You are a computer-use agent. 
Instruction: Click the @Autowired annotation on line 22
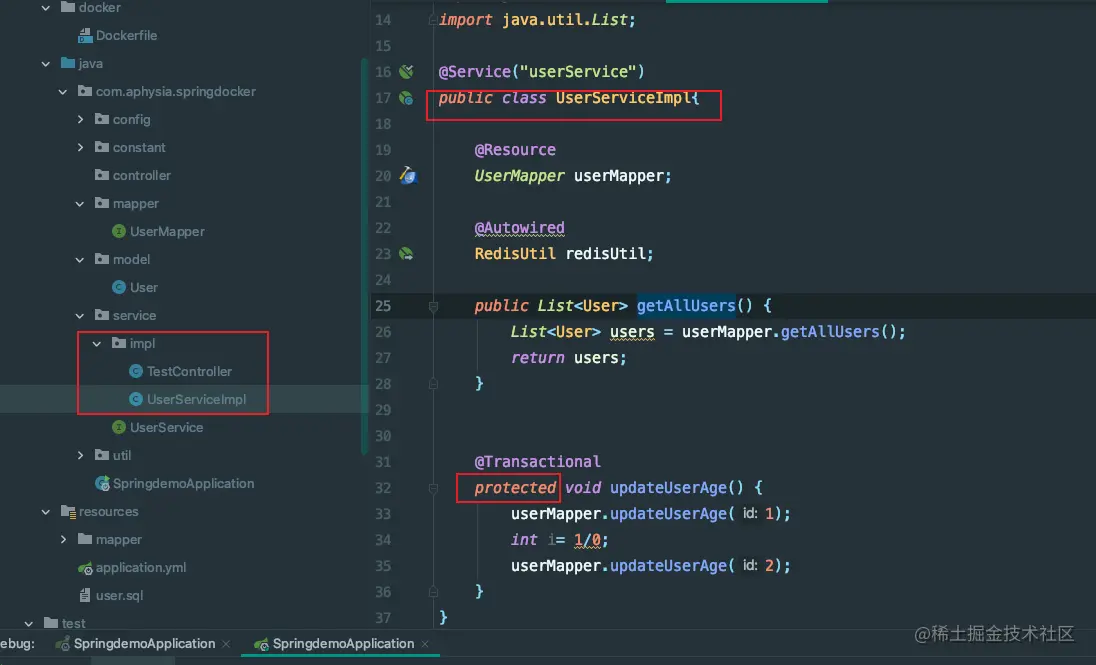click(519, 228)
